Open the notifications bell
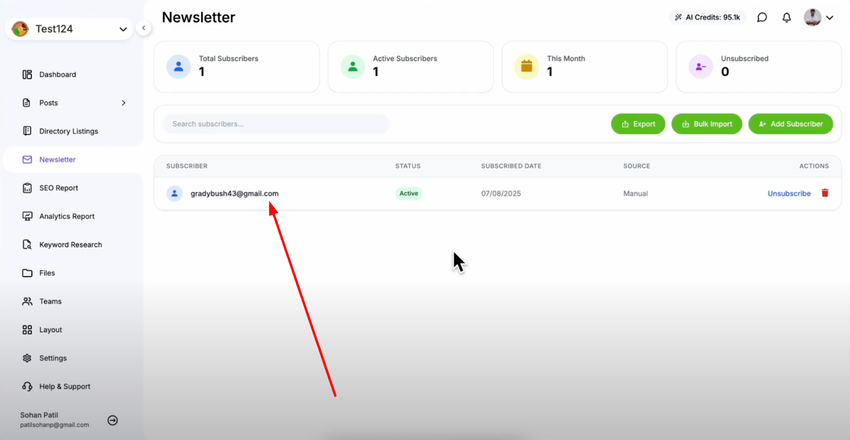850x440 pixels. tap(787, 17)
